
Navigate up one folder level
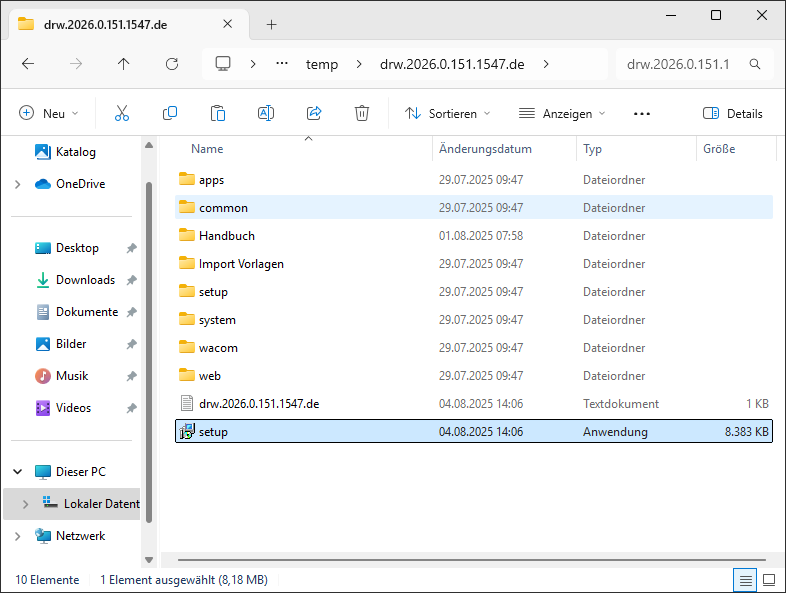[124, 64]
